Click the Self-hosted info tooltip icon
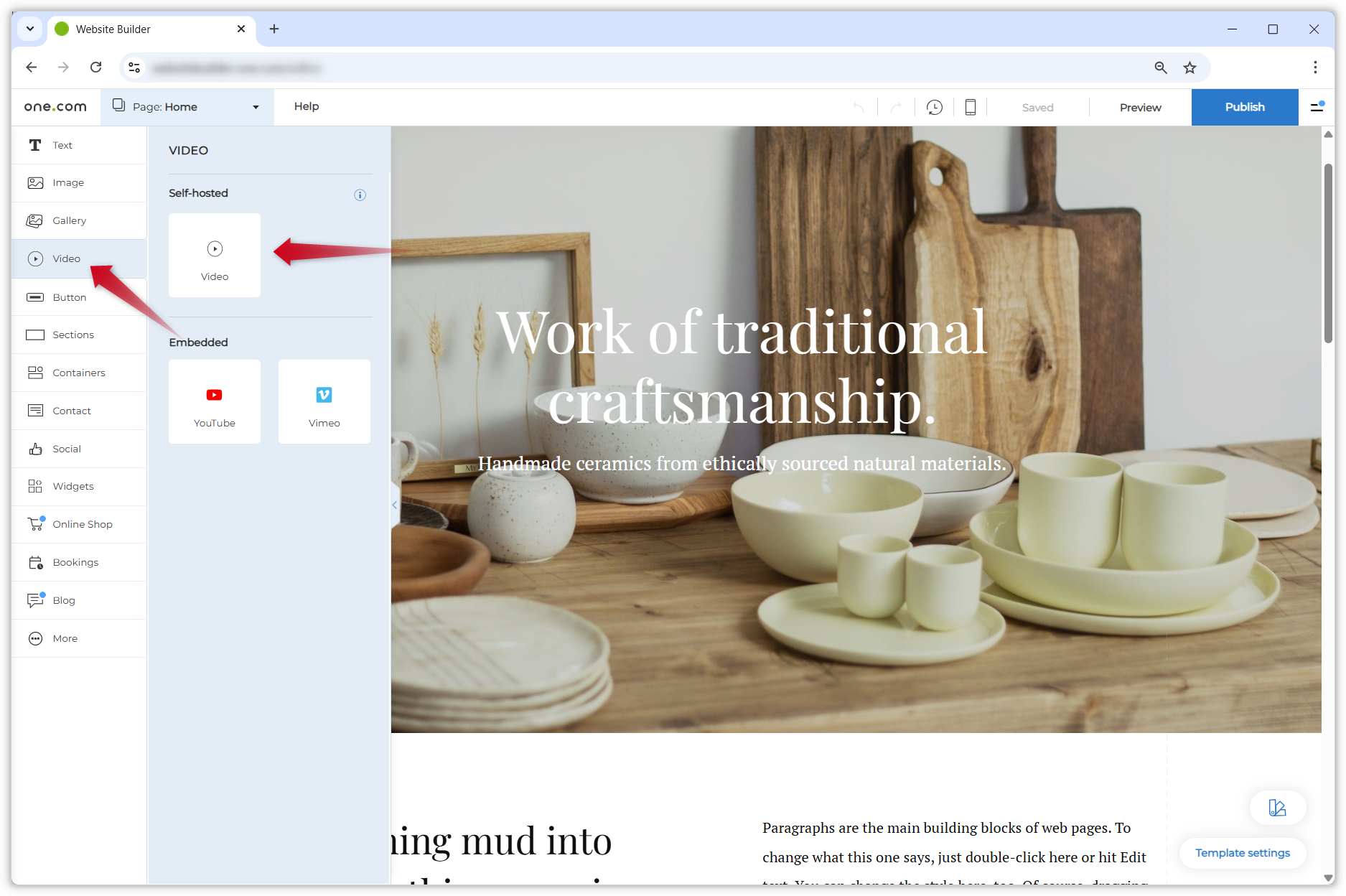 tap(360, 194)
